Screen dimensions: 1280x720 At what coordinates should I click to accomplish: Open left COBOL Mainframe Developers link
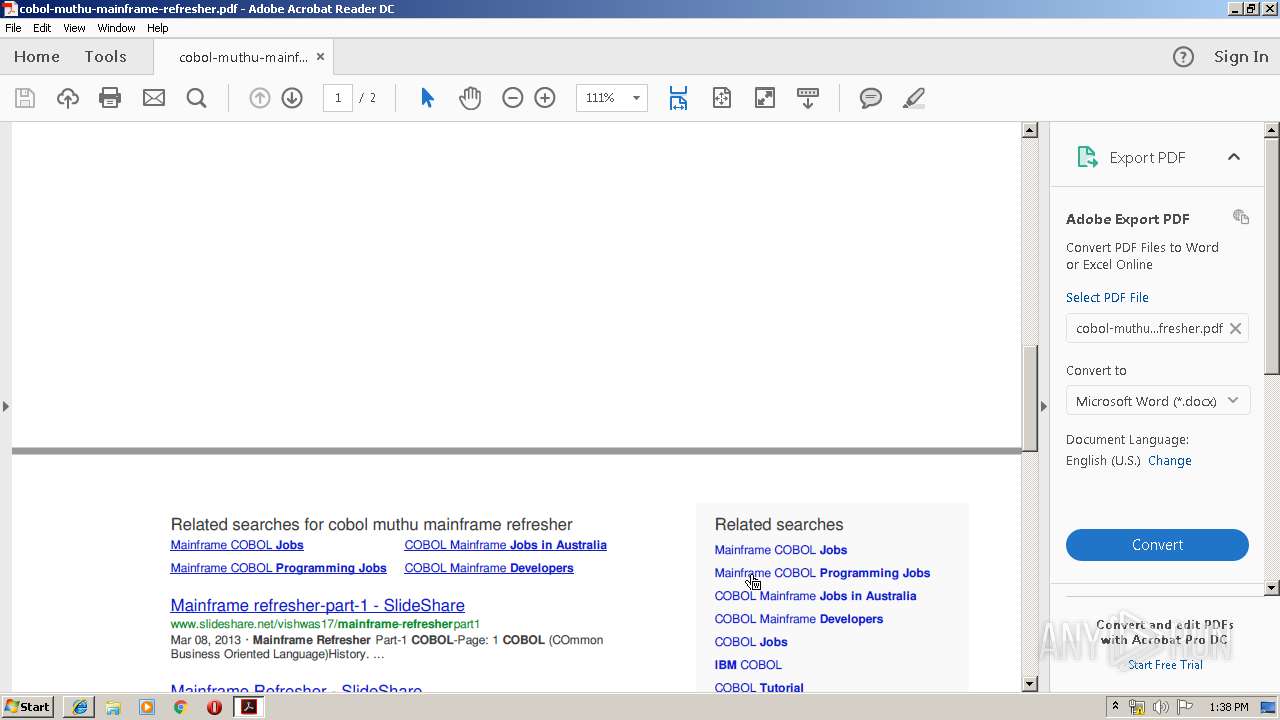click(x=489, y=568)
